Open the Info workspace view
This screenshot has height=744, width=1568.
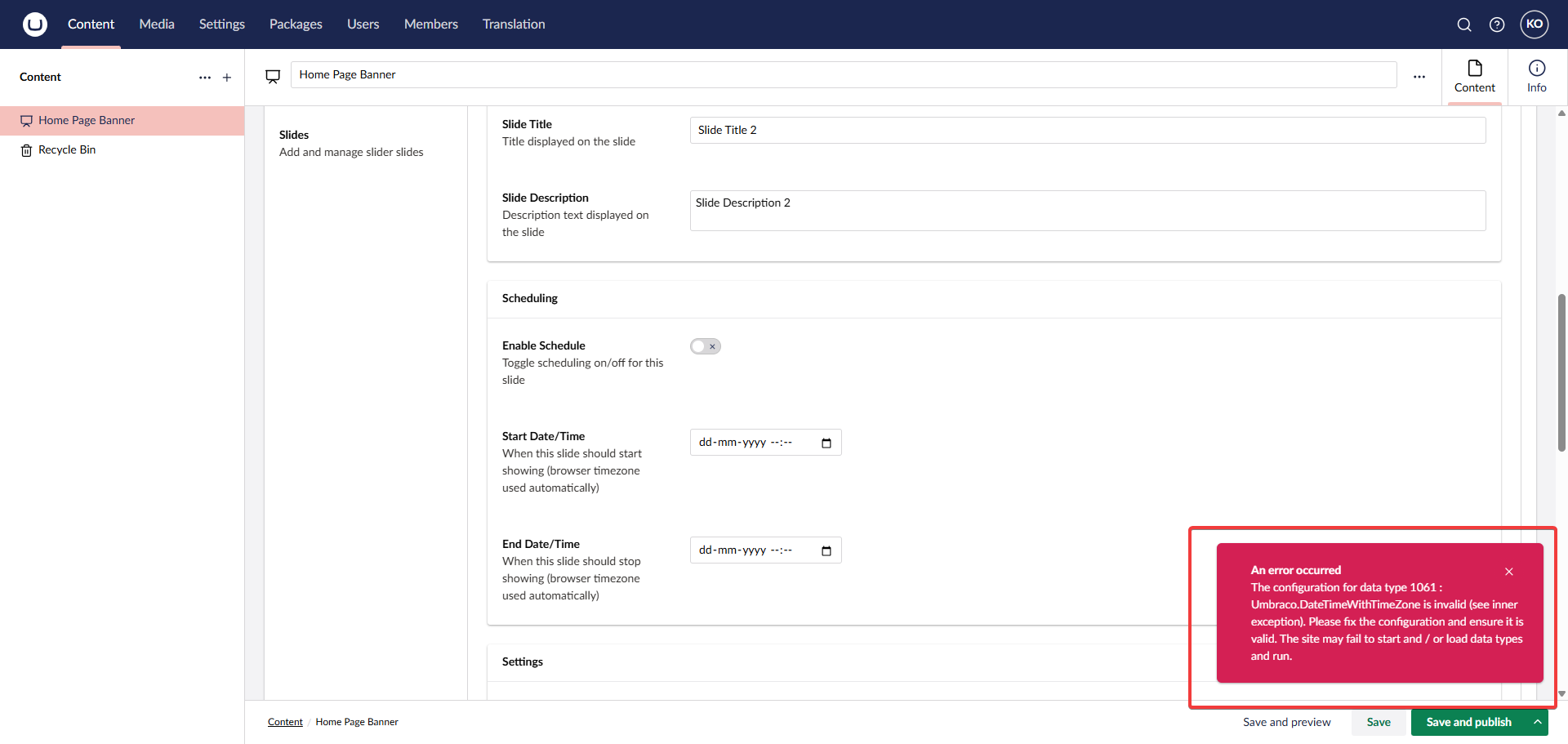(x=1536, y=77)
